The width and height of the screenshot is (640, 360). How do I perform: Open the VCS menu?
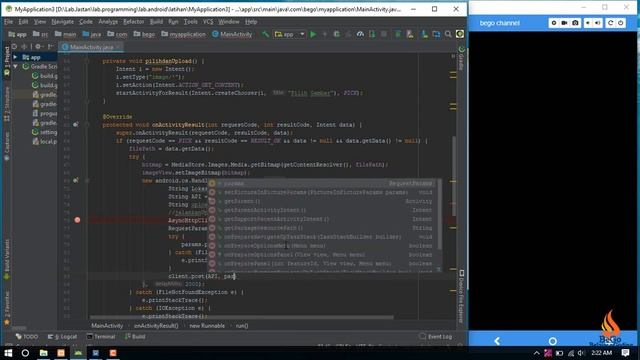tap(208, 22)
